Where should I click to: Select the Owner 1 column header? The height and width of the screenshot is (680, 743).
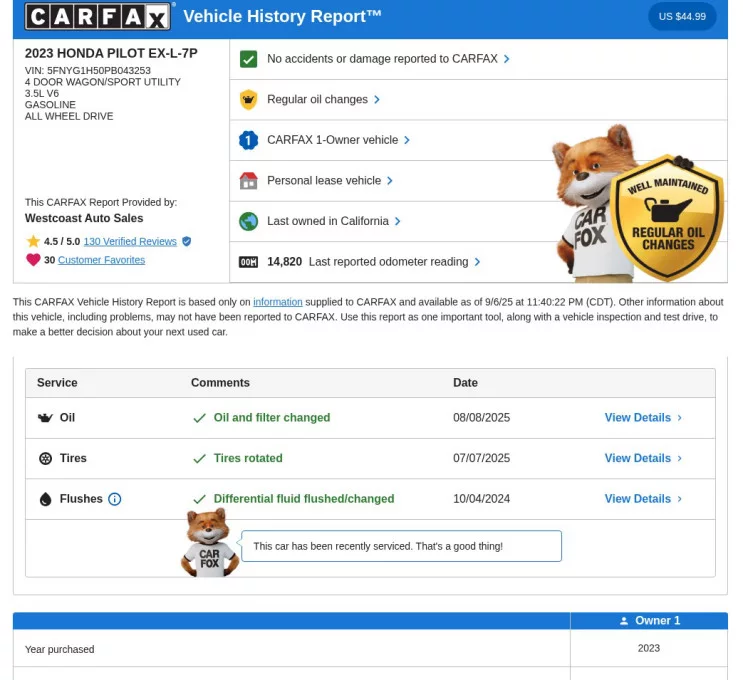(649, 621)
